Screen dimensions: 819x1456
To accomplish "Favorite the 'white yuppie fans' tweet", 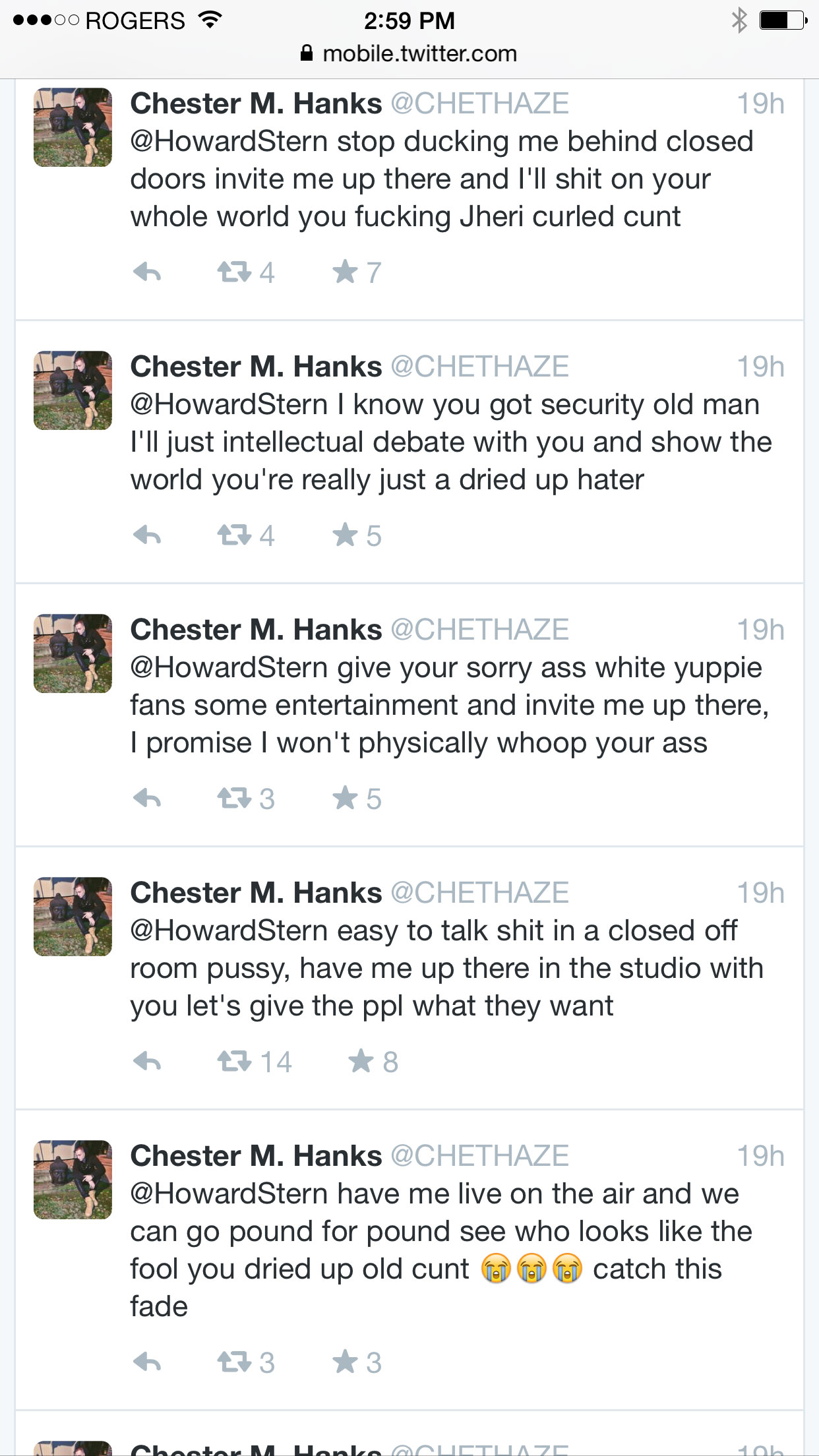I will 345,798.
